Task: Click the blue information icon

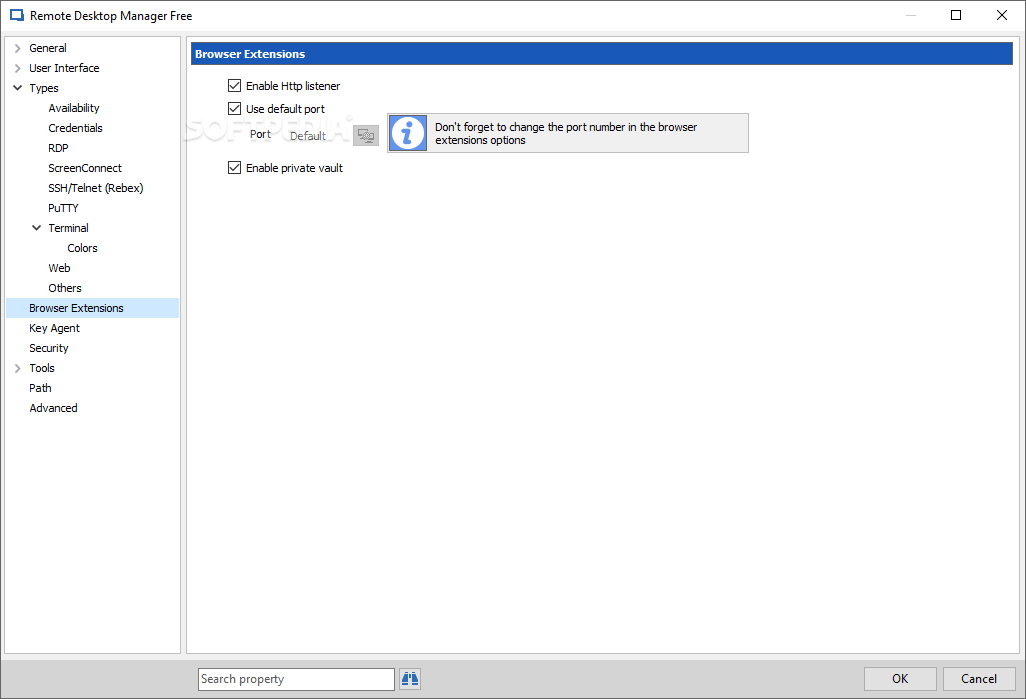Action: 408,133
